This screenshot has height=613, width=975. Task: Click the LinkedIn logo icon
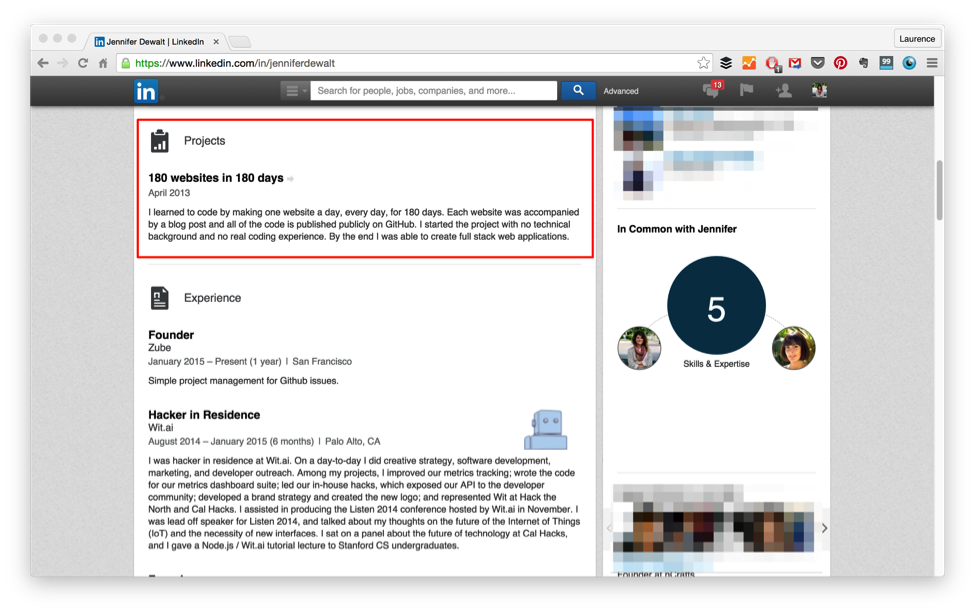(146, 90)
